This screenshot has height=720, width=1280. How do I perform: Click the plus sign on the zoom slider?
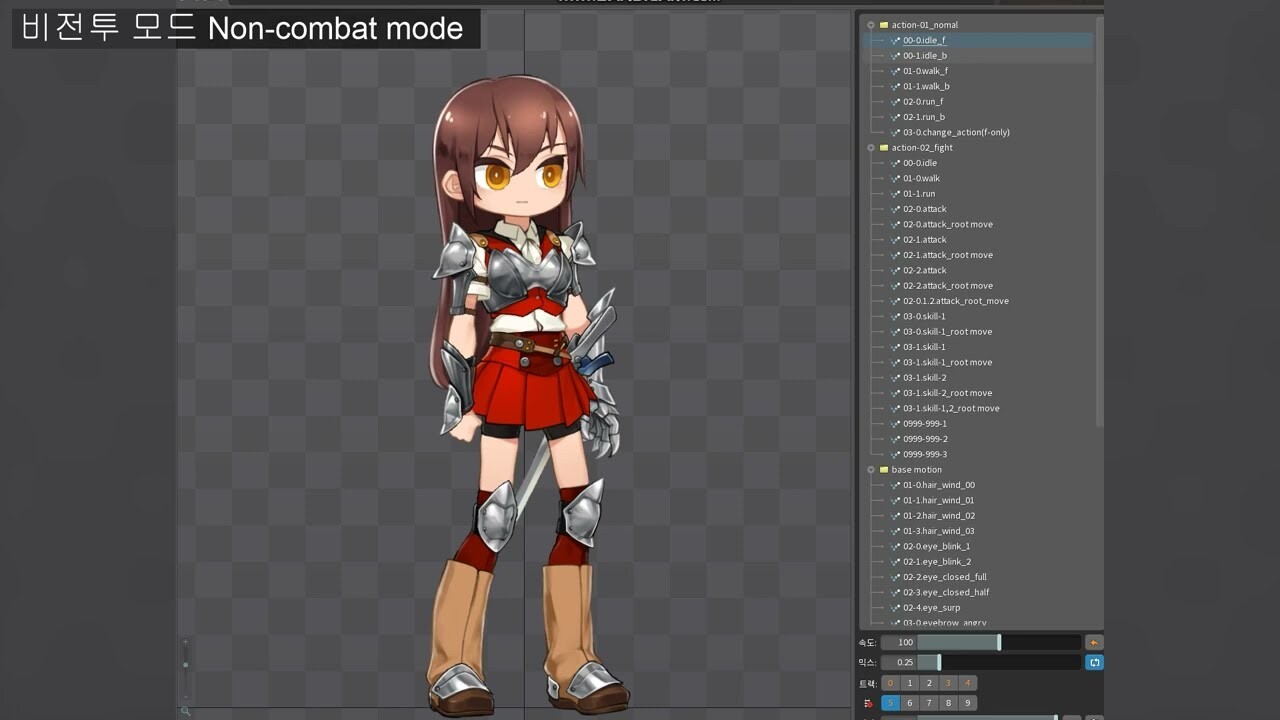pyautogui.click(x=185, y=642)
